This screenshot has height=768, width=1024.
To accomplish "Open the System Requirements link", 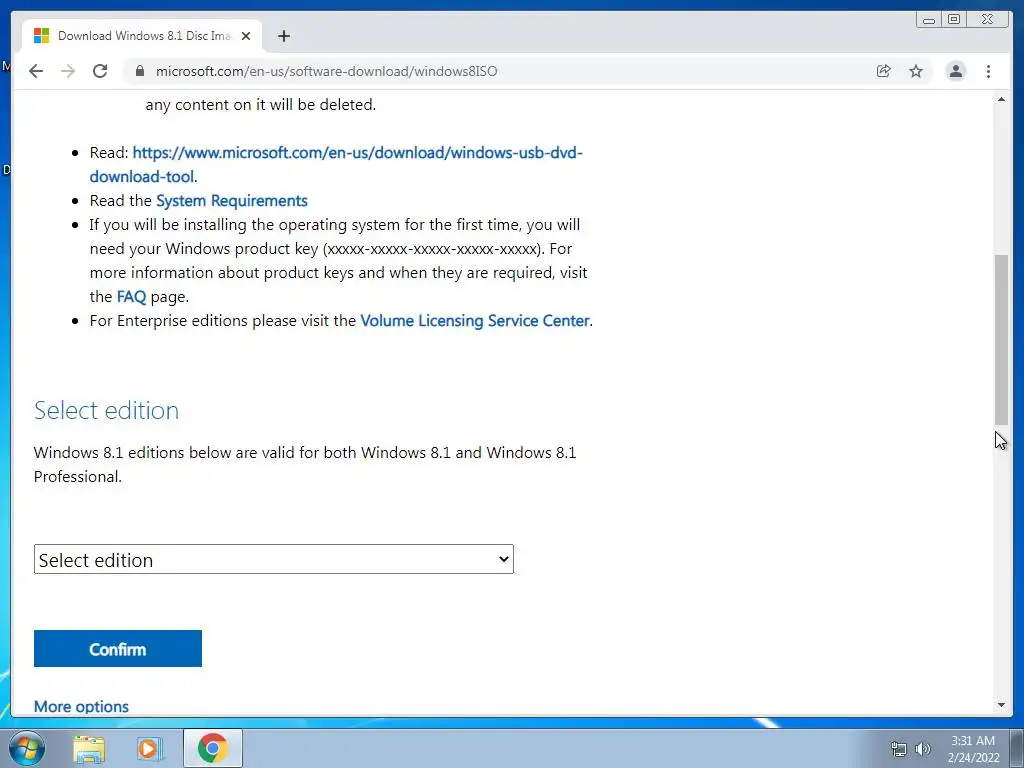I will point(232,200).
